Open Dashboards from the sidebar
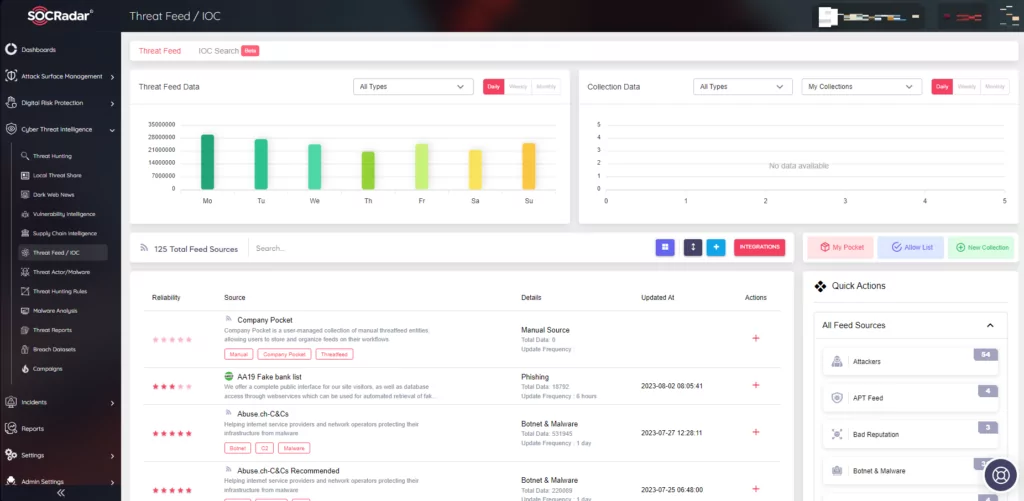The width and height of the screenshot is (1024, 501). [x=38, y=50]
